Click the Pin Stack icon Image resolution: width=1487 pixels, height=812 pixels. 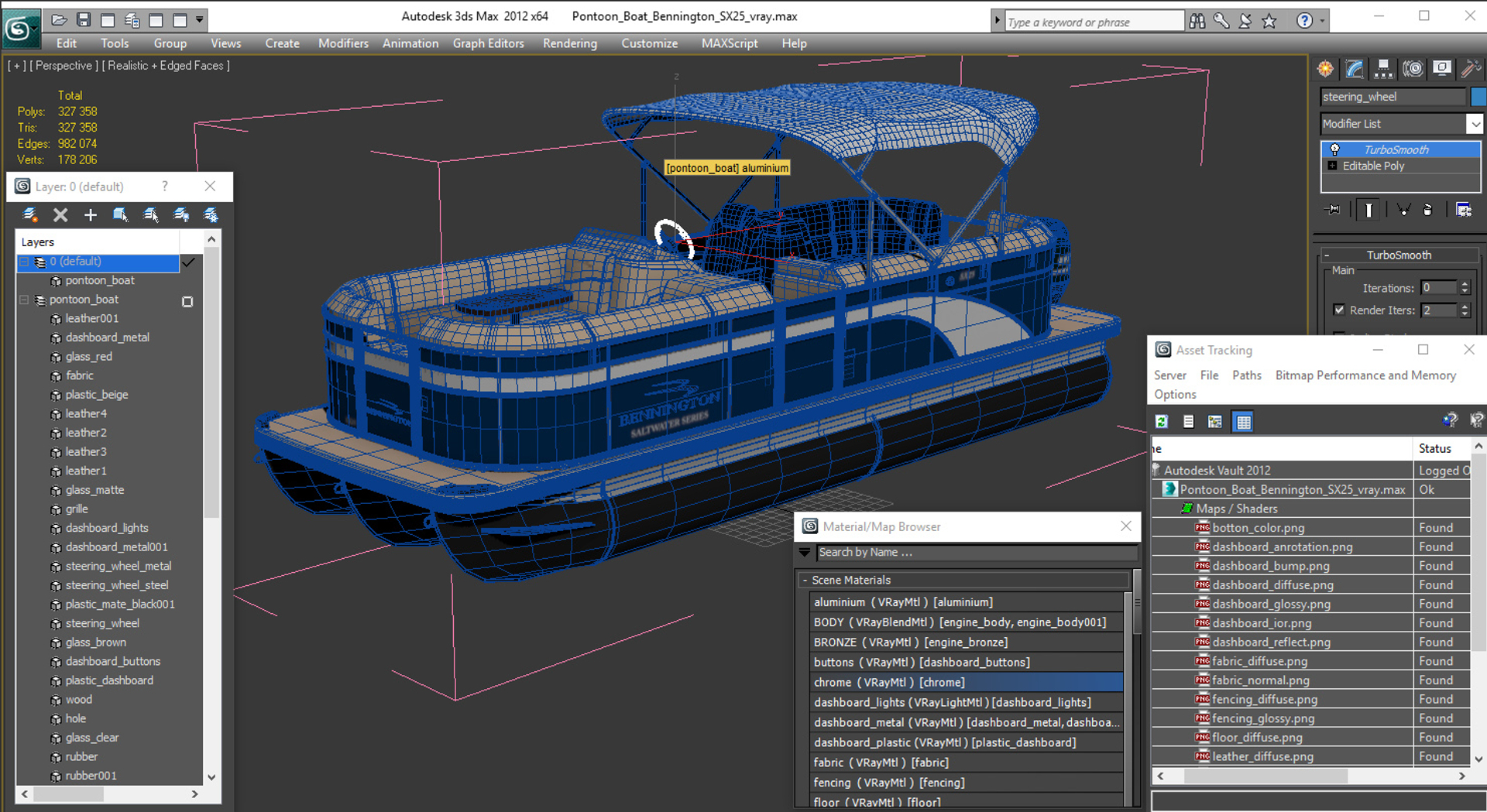(x=1333, y=210)
